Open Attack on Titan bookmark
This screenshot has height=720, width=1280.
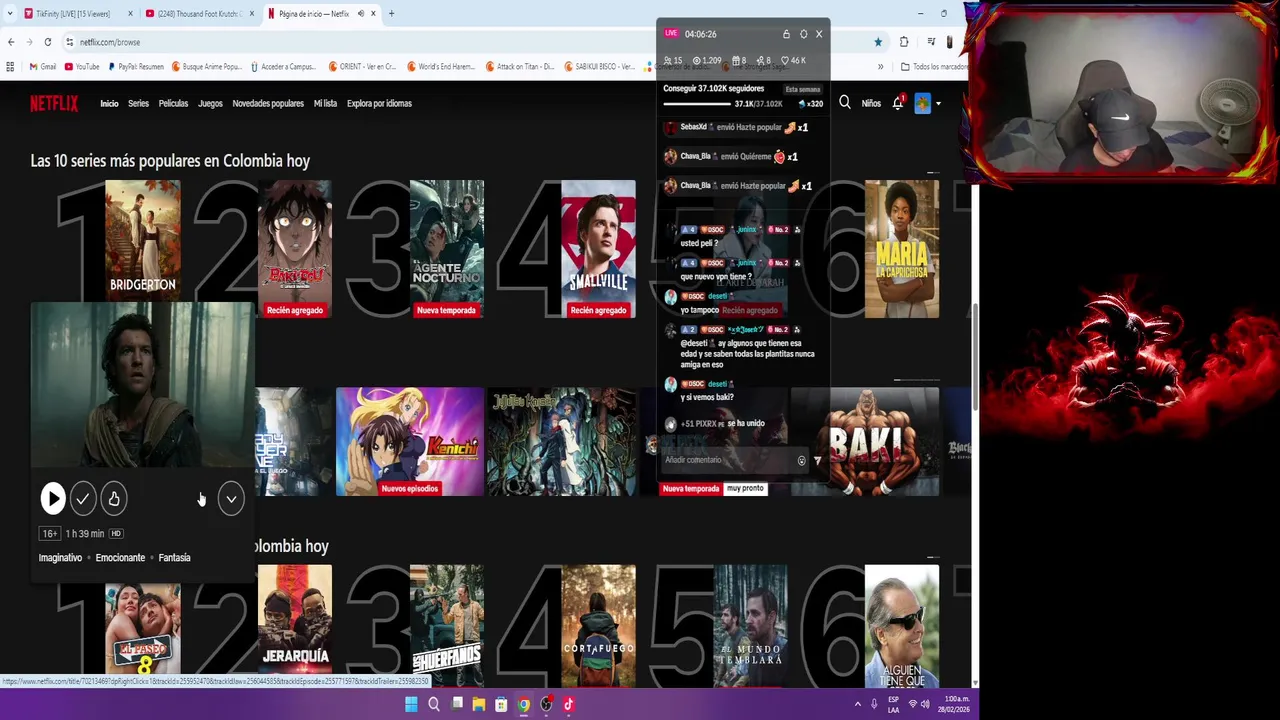(x=520, y=67)
